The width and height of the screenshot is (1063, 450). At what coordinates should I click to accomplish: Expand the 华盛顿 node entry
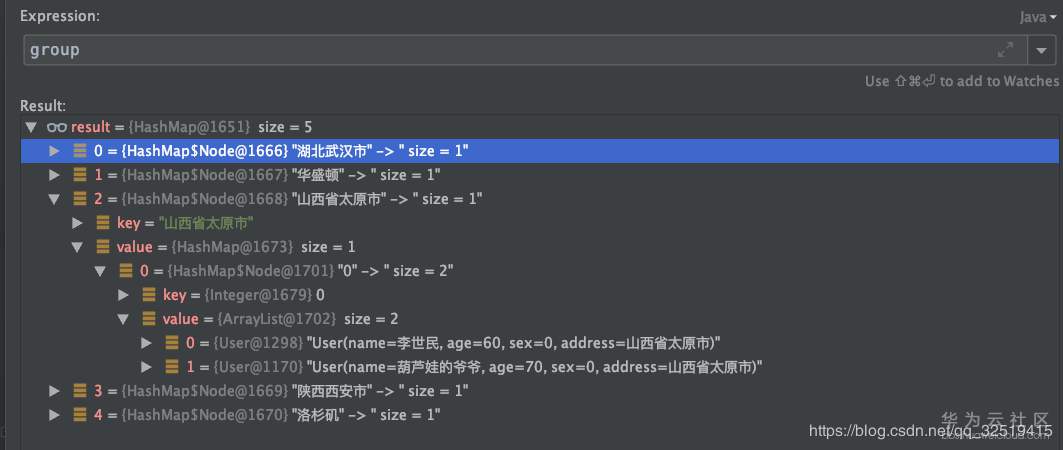point(55,175)
